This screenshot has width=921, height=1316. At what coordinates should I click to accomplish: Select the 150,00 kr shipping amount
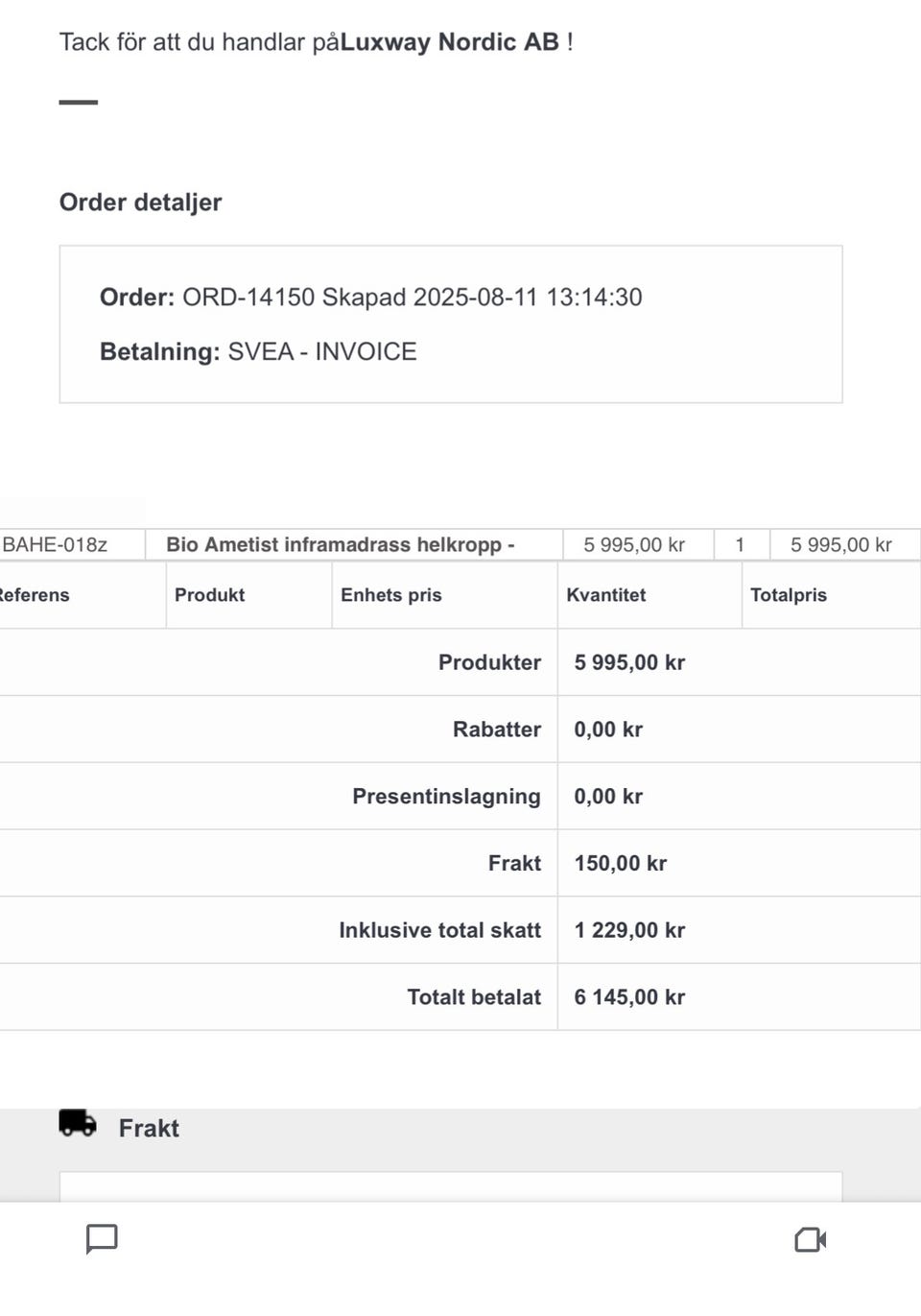(x=620, y=864)
